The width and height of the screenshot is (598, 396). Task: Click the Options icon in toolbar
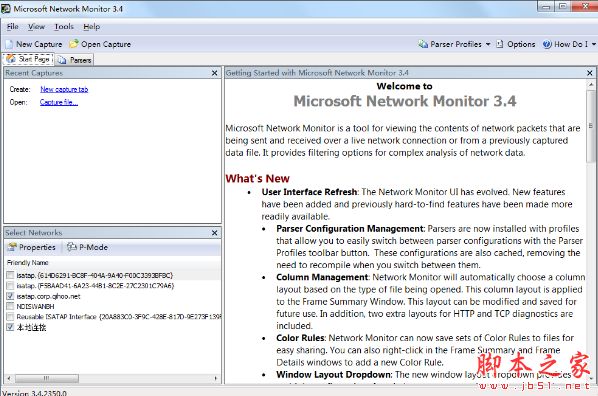point(500,44)
